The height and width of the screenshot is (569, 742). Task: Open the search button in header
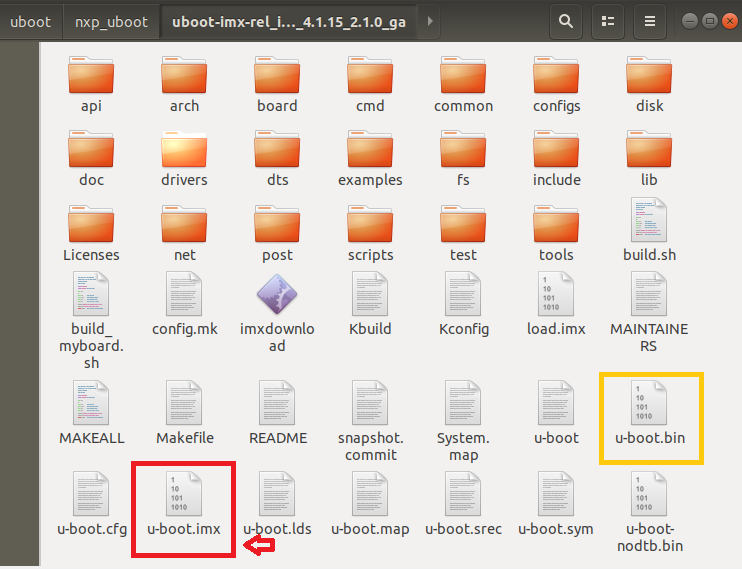(565, 21)
